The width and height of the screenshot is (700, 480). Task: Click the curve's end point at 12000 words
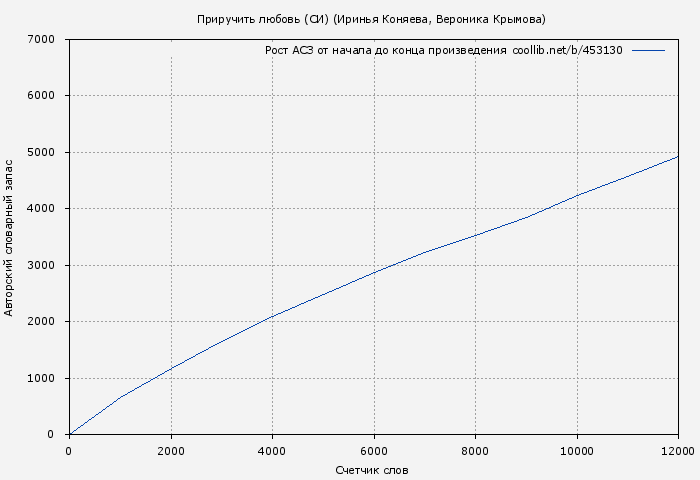tap(678, 156)
